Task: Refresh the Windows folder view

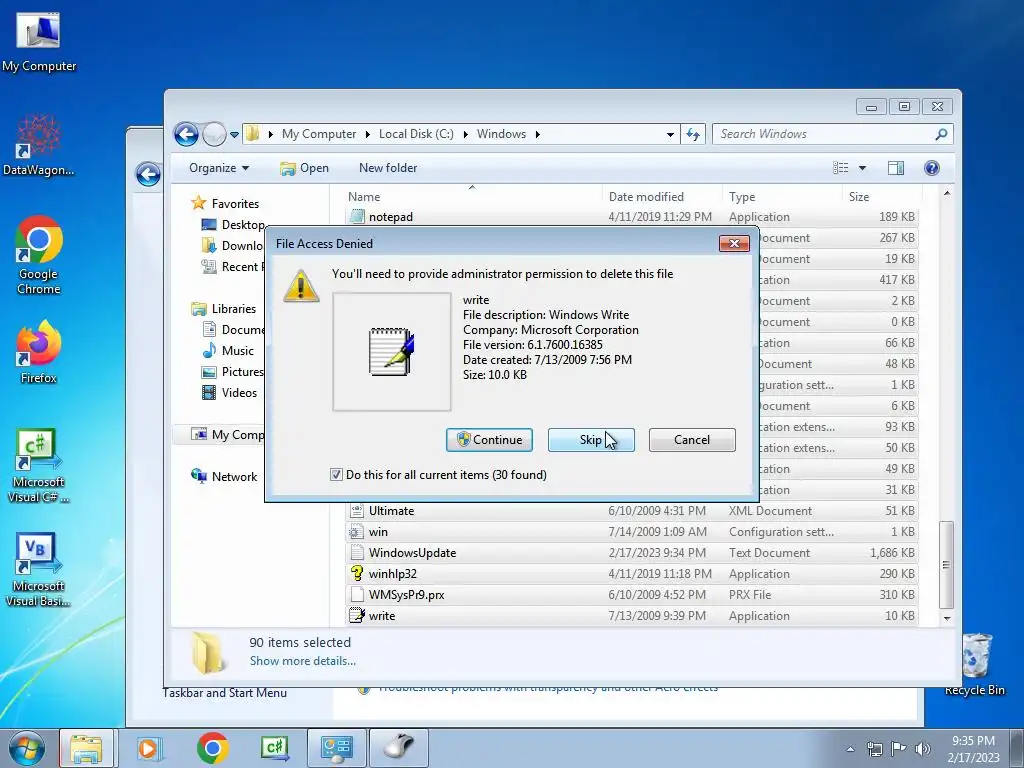Action: pyautogui.click(x=693, y=135)
